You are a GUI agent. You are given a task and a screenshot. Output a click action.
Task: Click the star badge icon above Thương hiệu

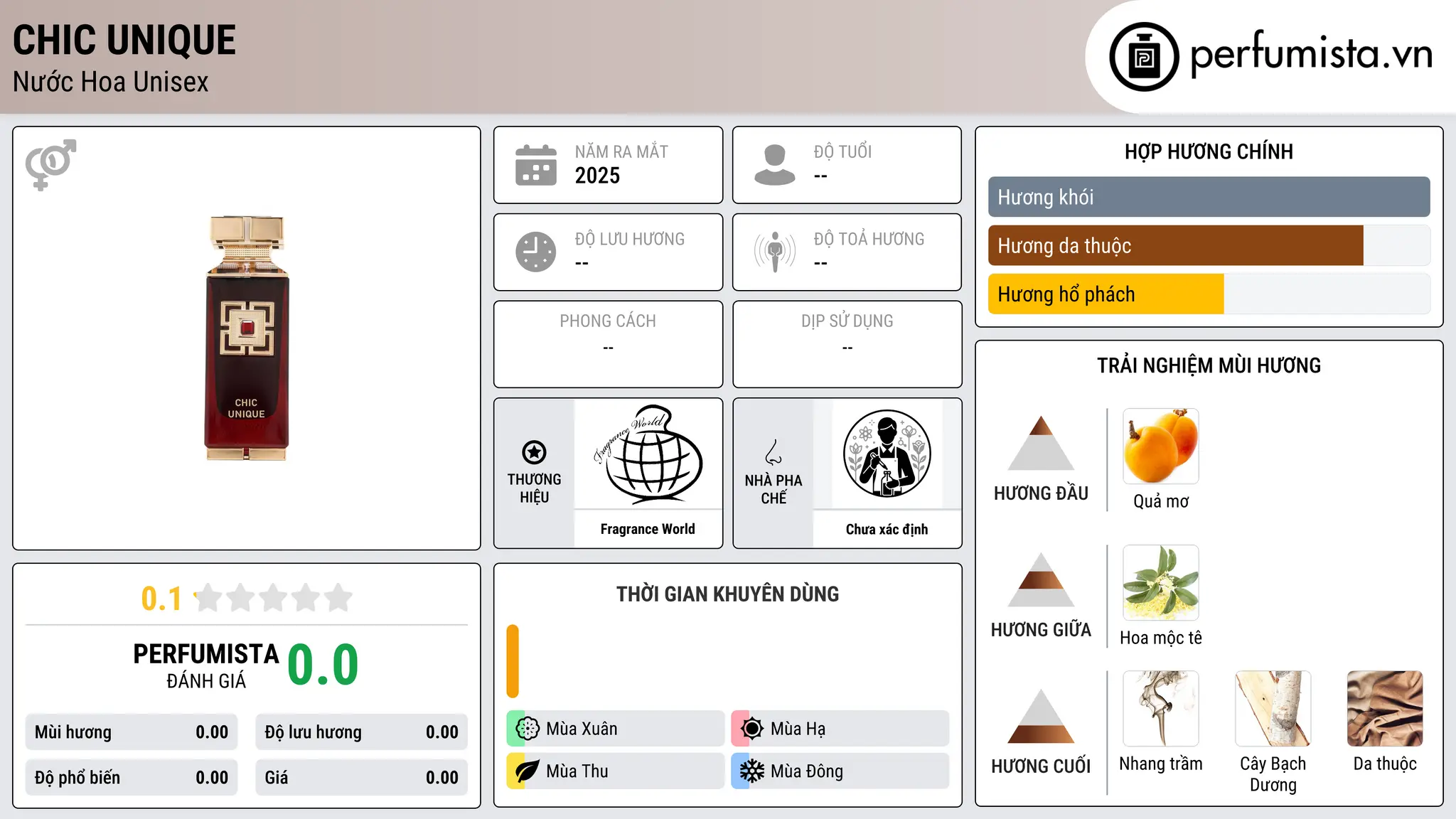[x=534, y=451]
